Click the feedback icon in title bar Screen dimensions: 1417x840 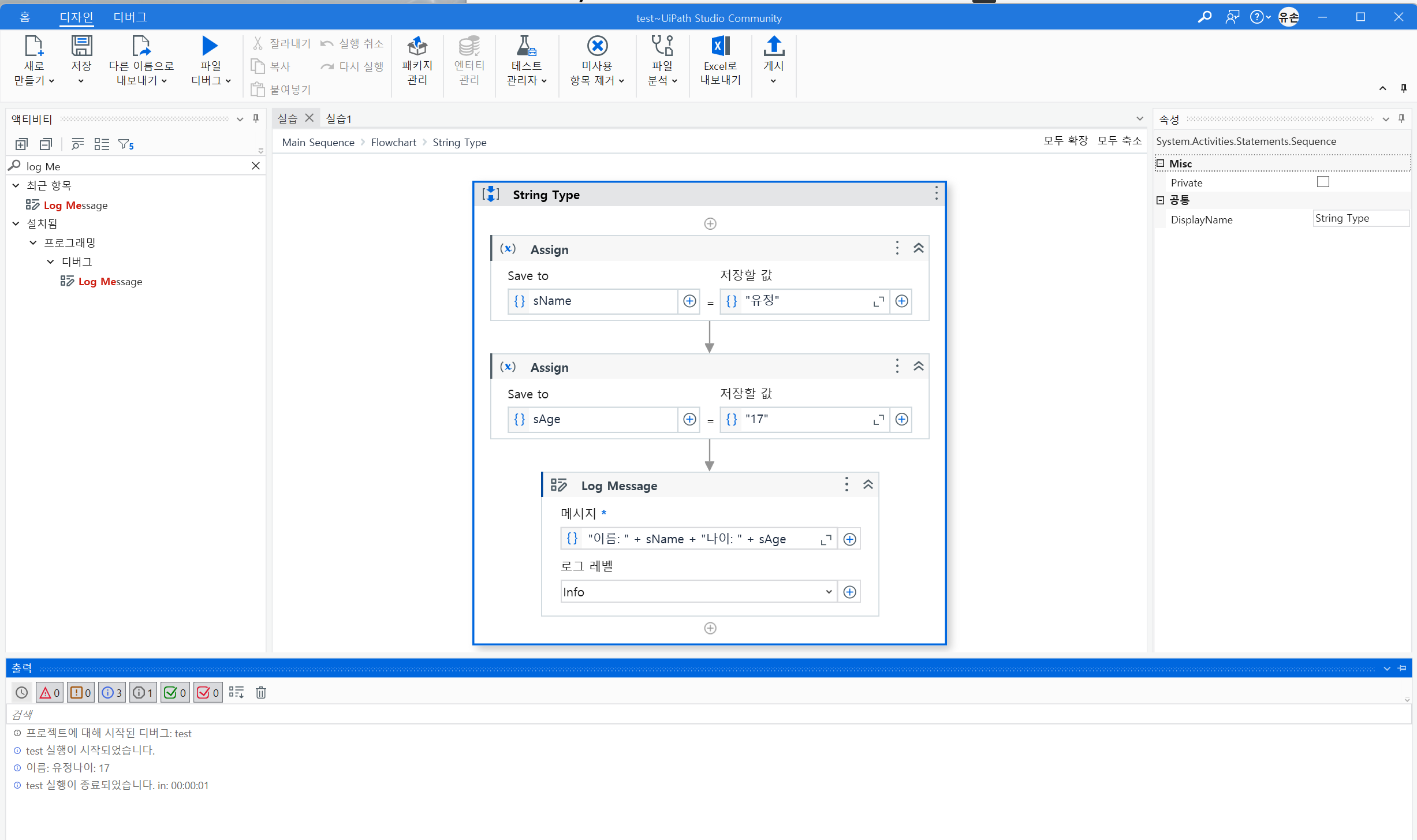click(1232, 17)
